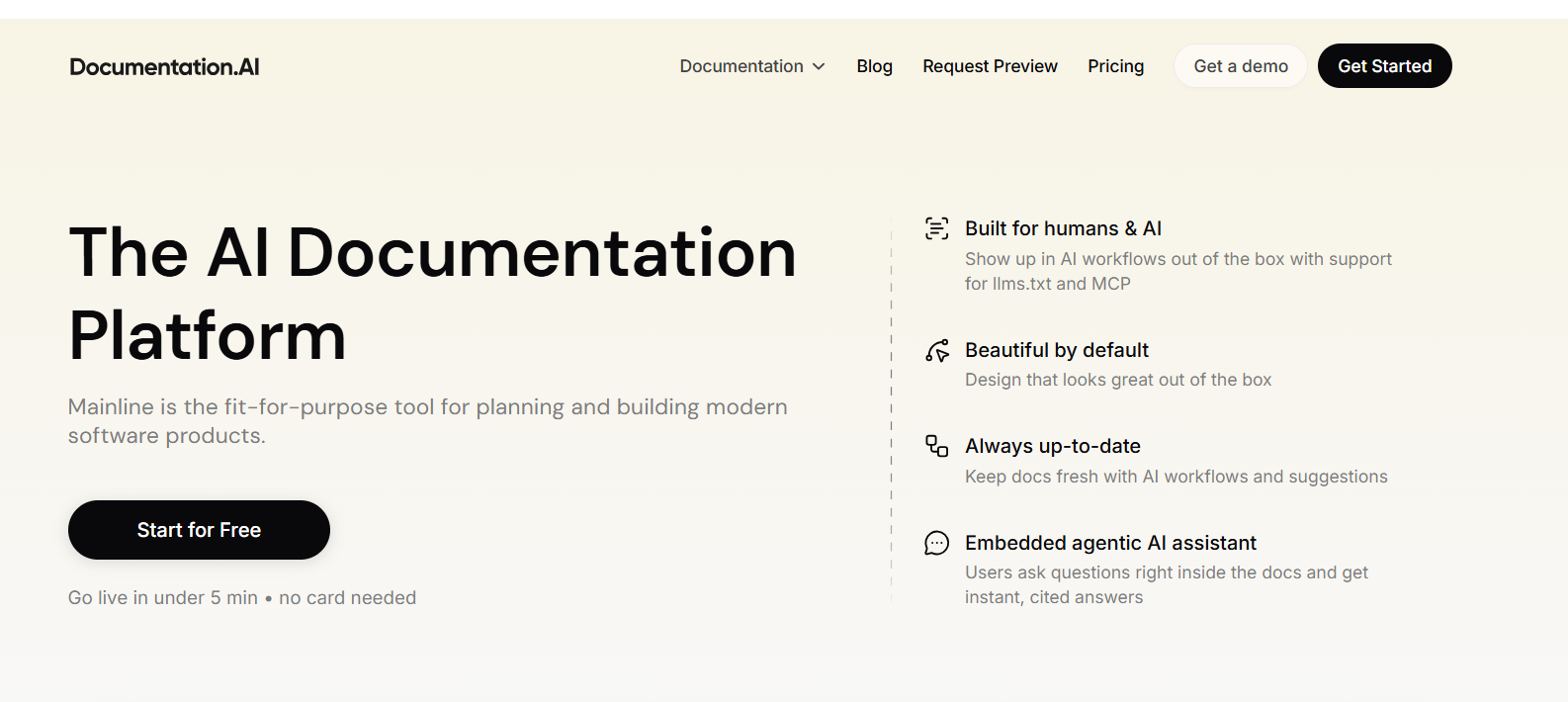Go to the Blog page
This screenshot has height=702, width=1568.
click(874, 66)
